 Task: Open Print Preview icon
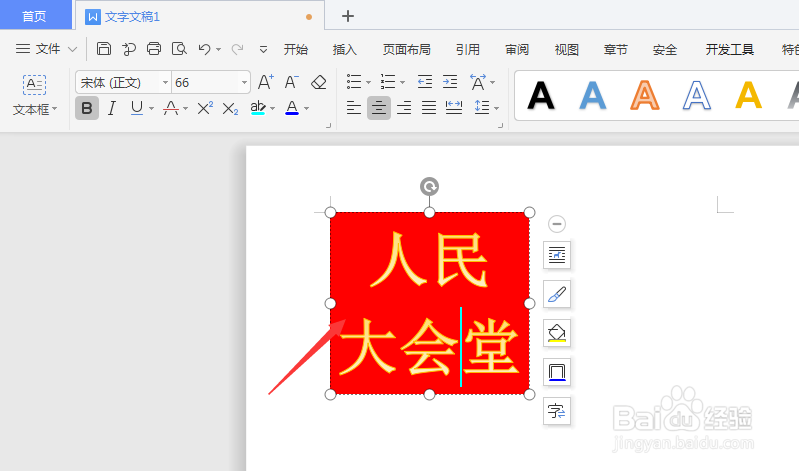[x=179, y=49]
